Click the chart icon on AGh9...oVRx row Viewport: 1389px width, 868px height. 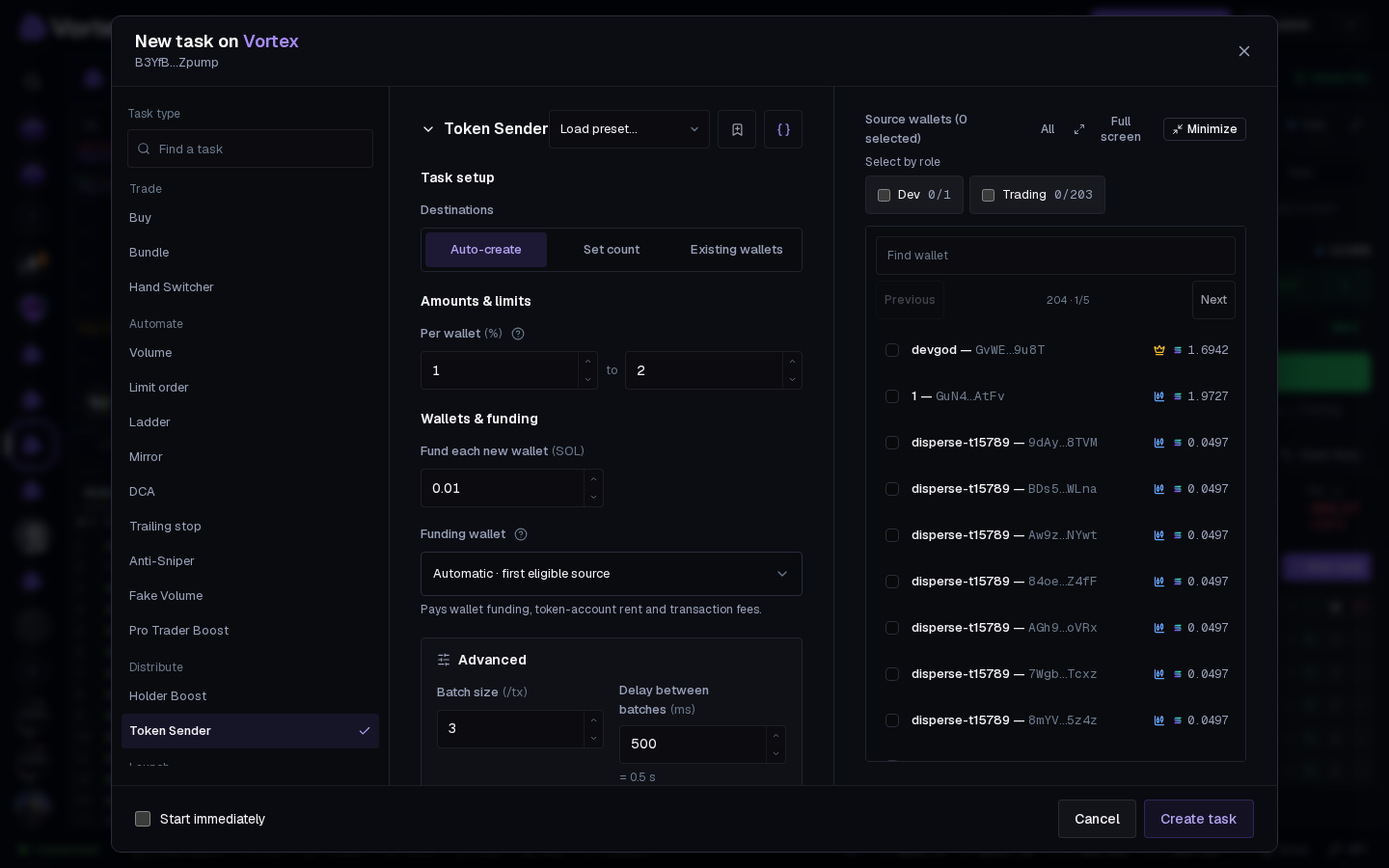tap(1159, 628)
